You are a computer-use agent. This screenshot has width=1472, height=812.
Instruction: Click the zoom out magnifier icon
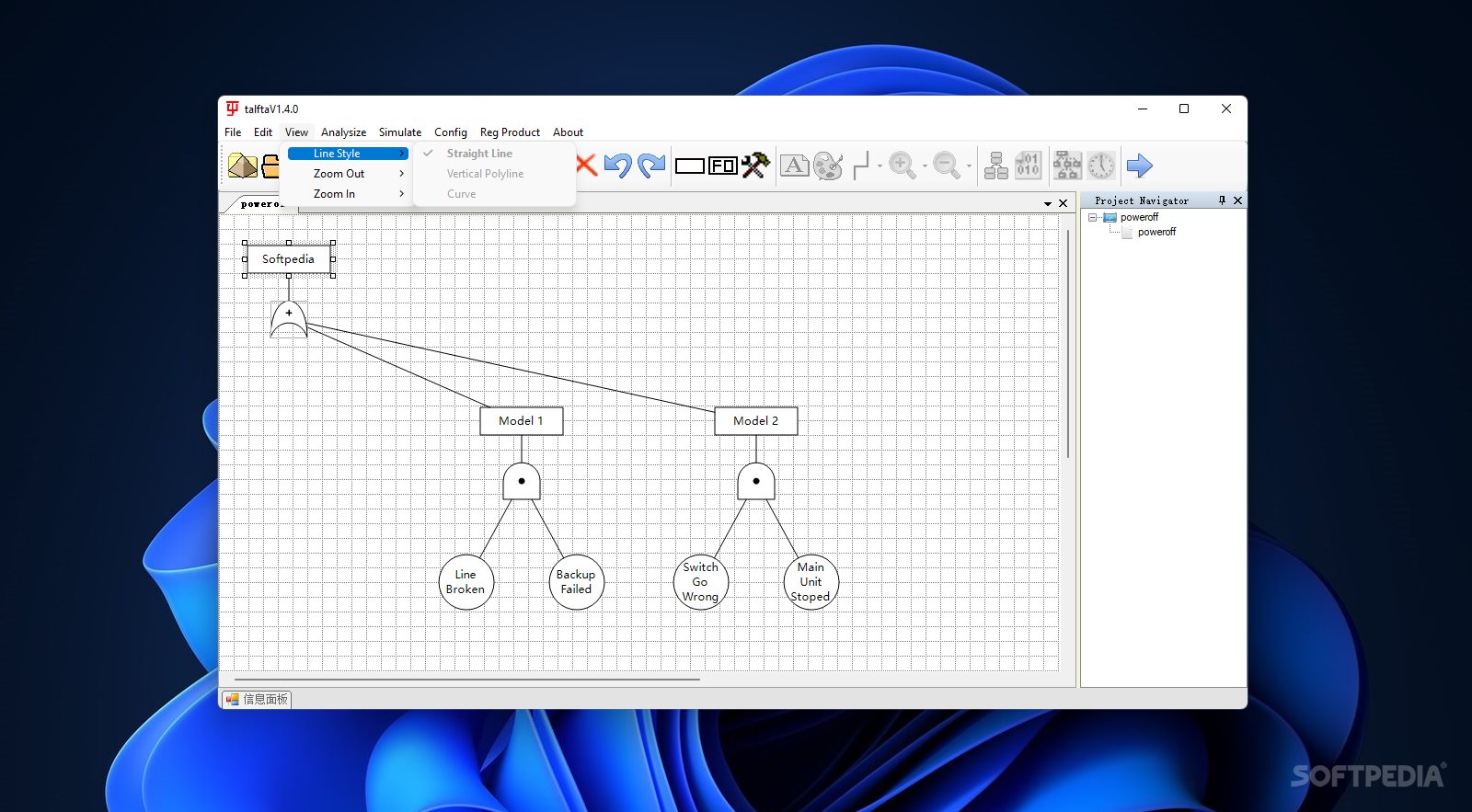point(947,166)
